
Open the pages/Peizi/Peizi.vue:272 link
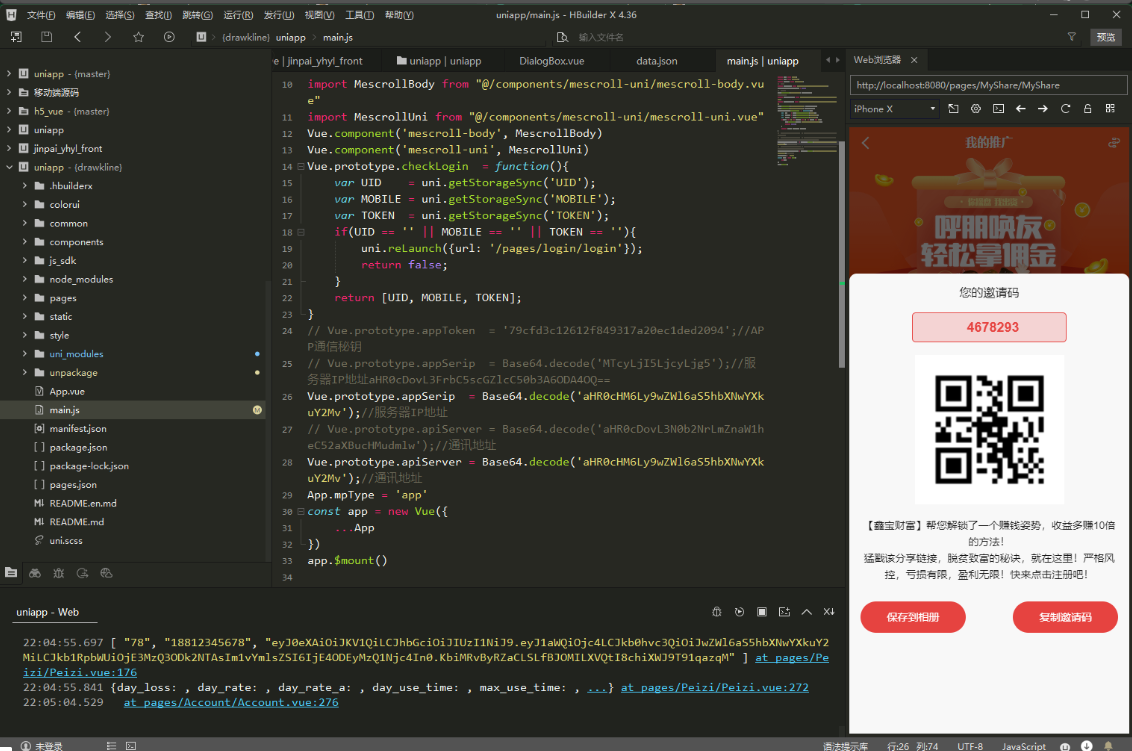pyautogui.click(x=715, y=687)
